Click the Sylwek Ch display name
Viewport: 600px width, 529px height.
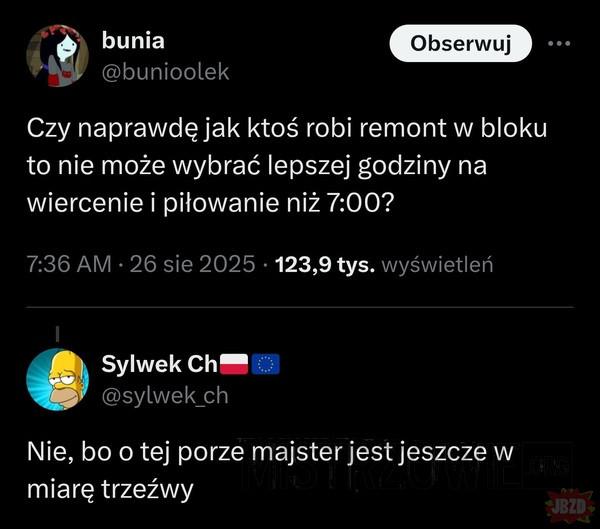(x=159, y=364)
